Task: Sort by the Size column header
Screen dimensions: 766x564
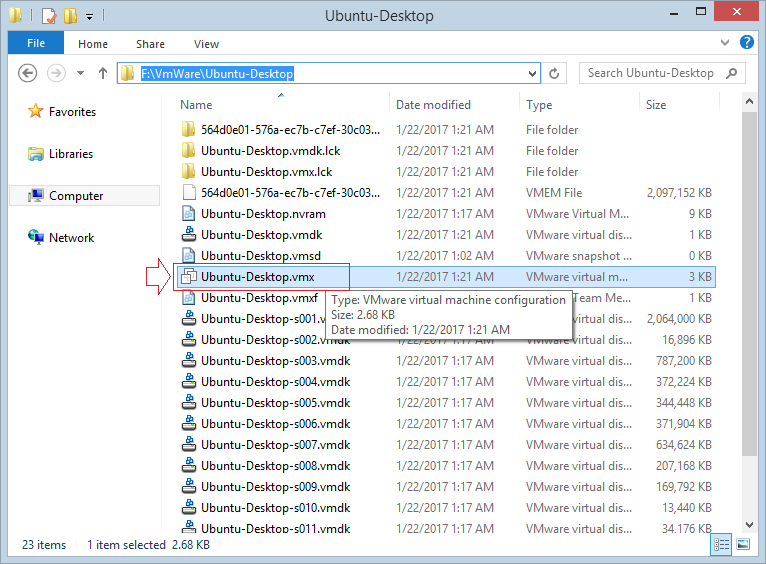Action: click(x=656, y=105)
